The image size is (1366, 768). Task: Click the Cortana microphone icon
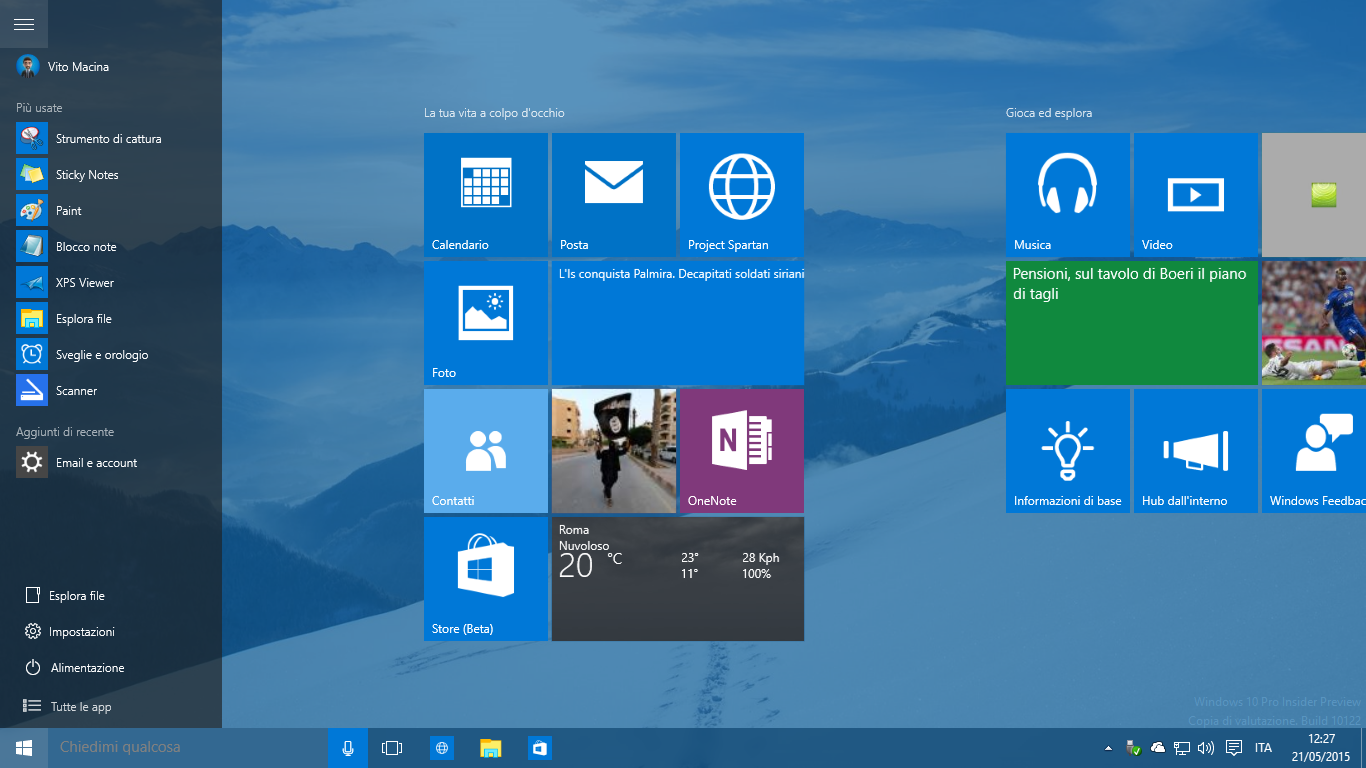[x=348, y=748]
